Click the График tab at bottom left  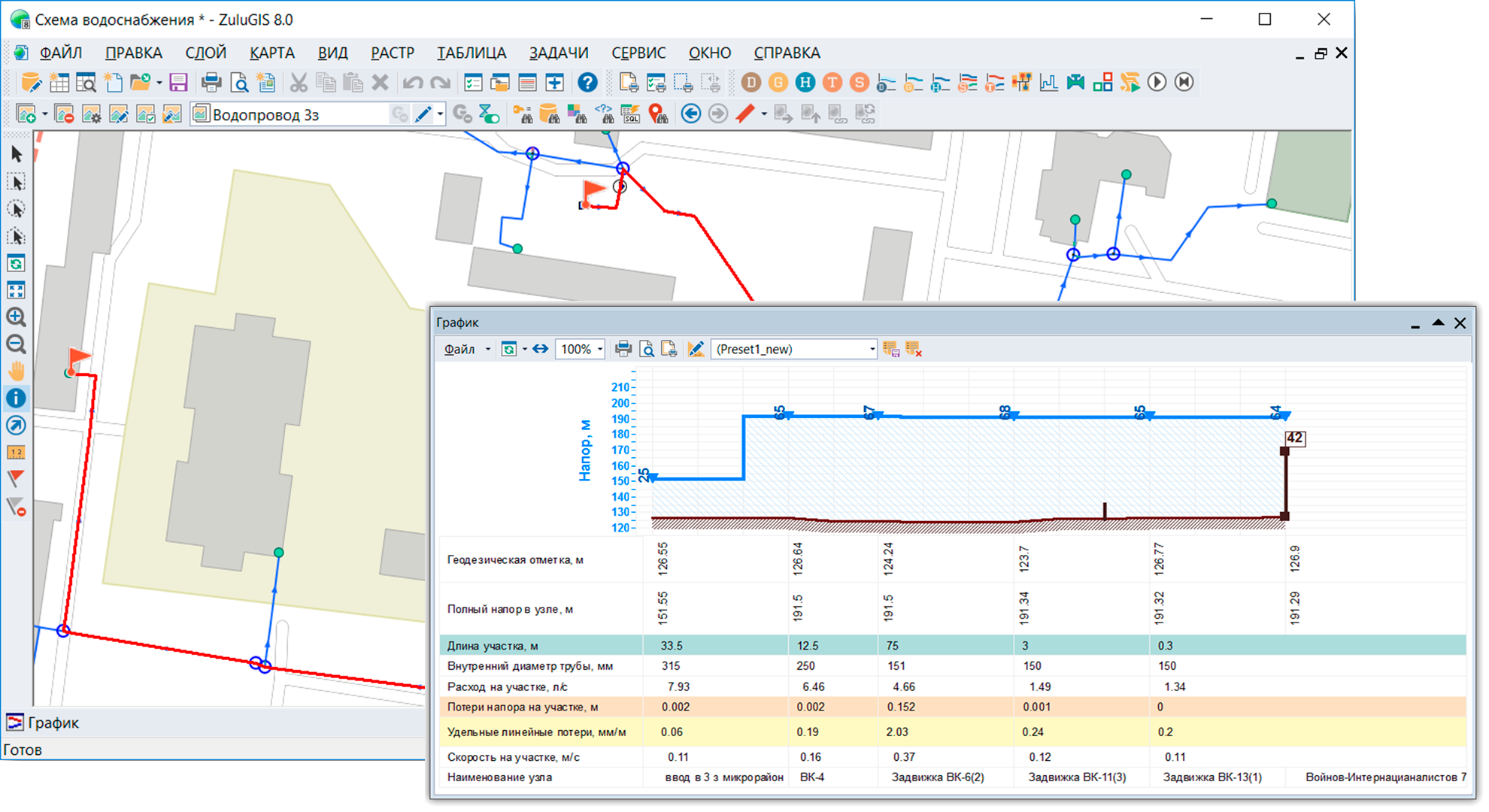44,723
